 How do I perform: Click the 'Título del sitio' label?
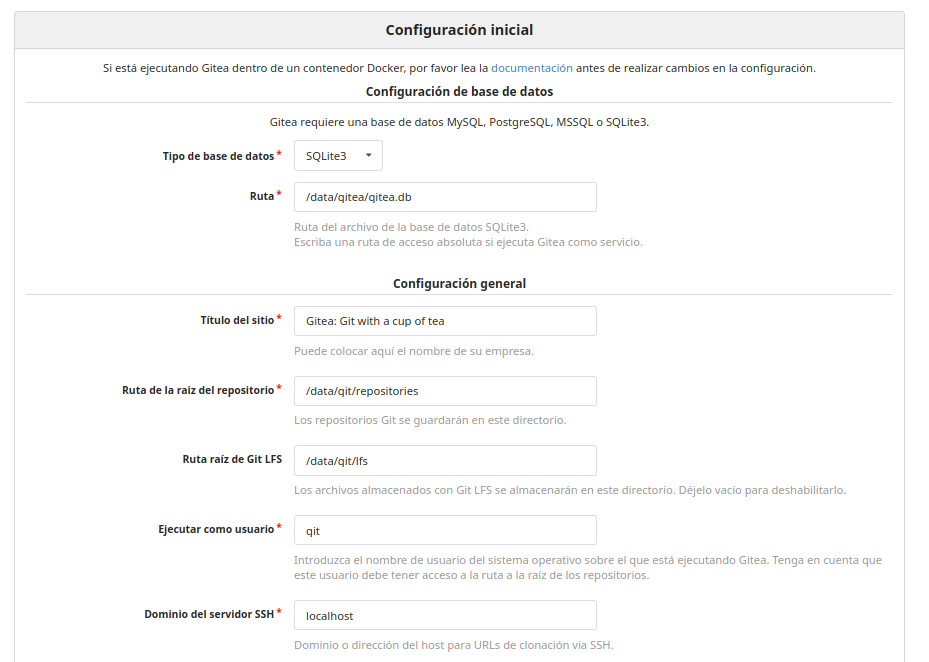click(x=237, y=320)
